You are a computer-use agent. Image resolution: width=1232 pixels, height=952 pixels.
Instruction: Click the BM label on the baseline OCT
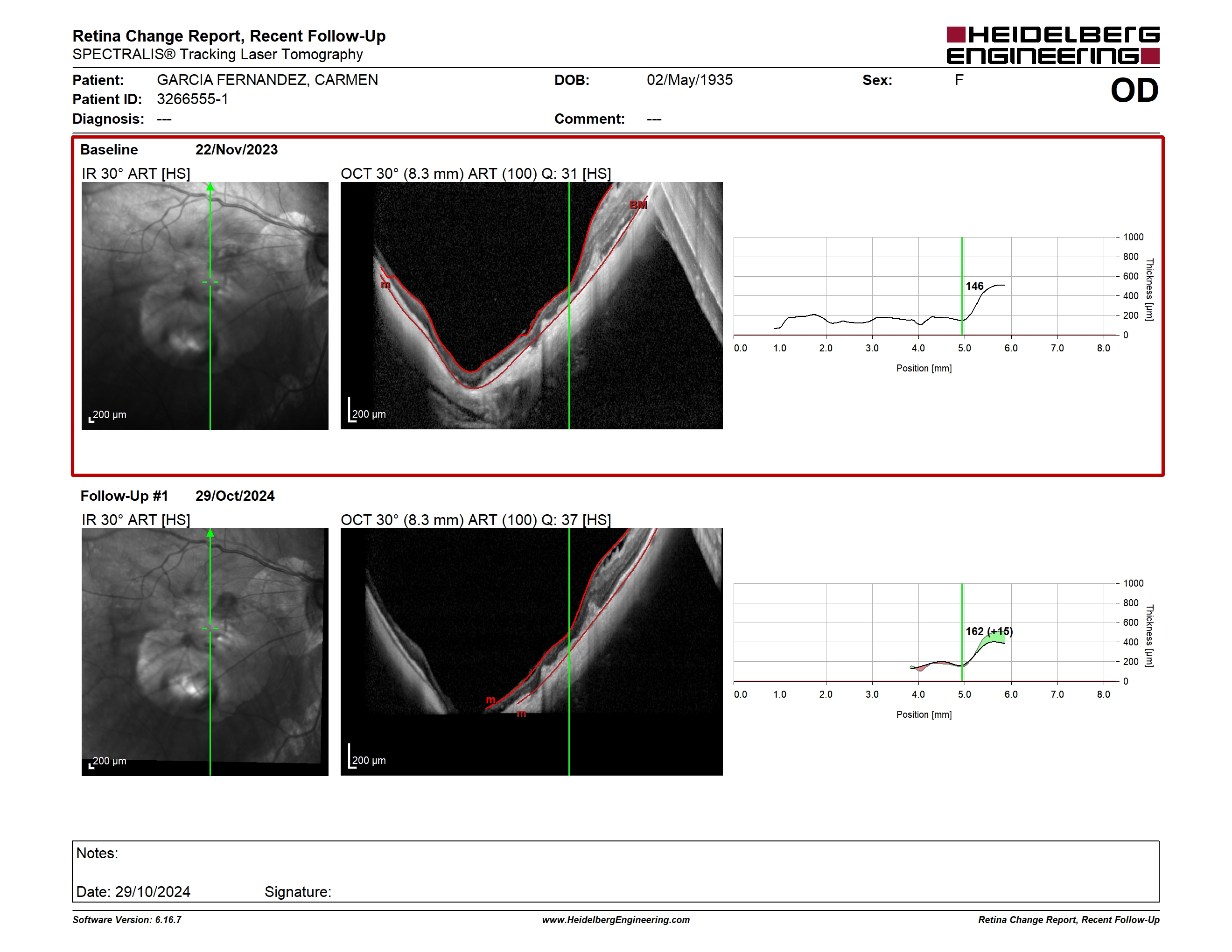638,205
